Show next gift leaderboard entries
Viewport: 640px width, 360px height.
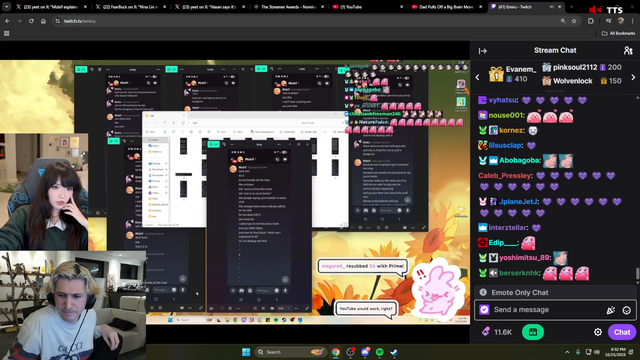[x=633, y=77]
